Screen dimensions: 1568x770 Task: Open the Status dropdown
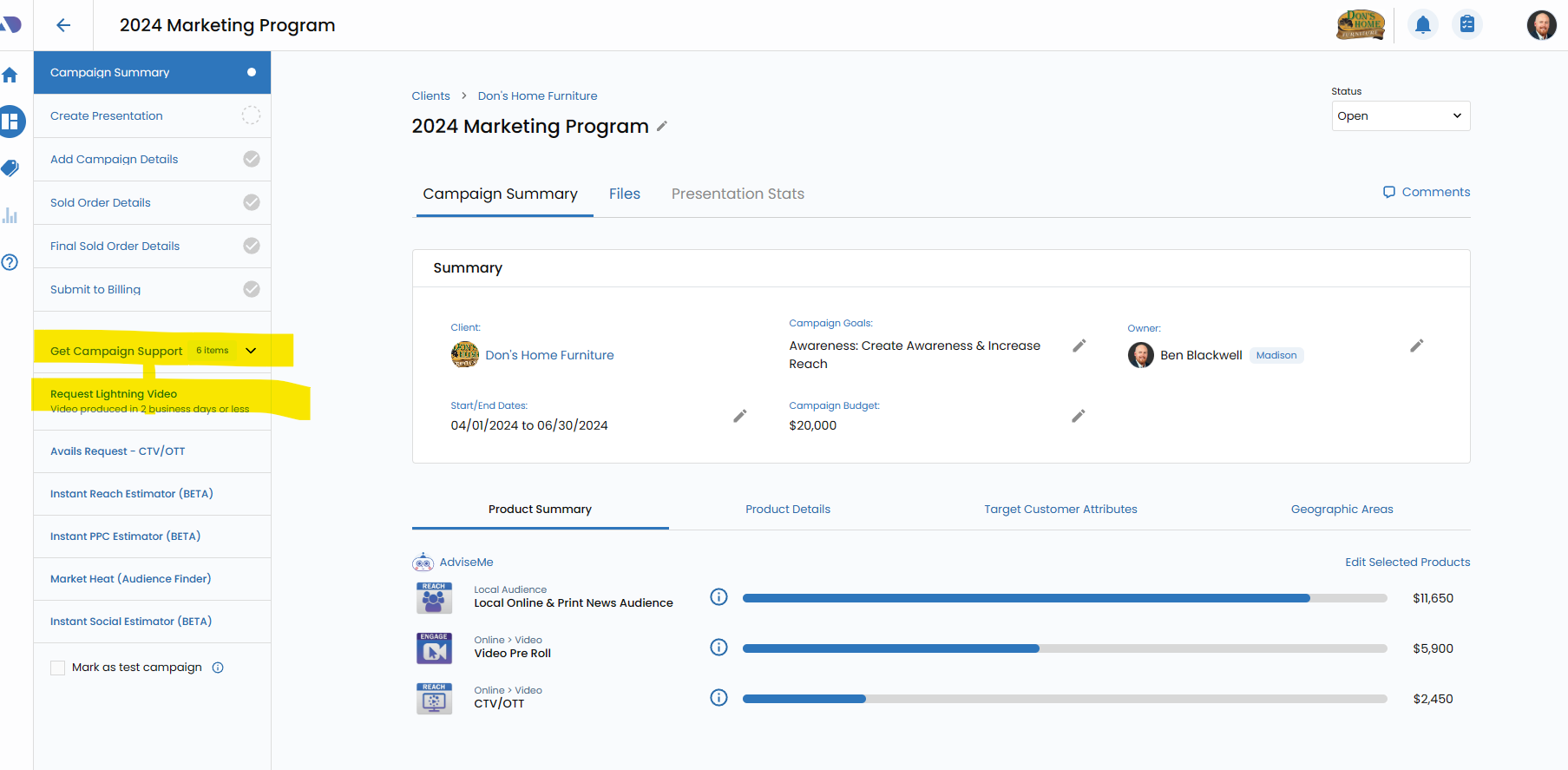coord(1400,116)
